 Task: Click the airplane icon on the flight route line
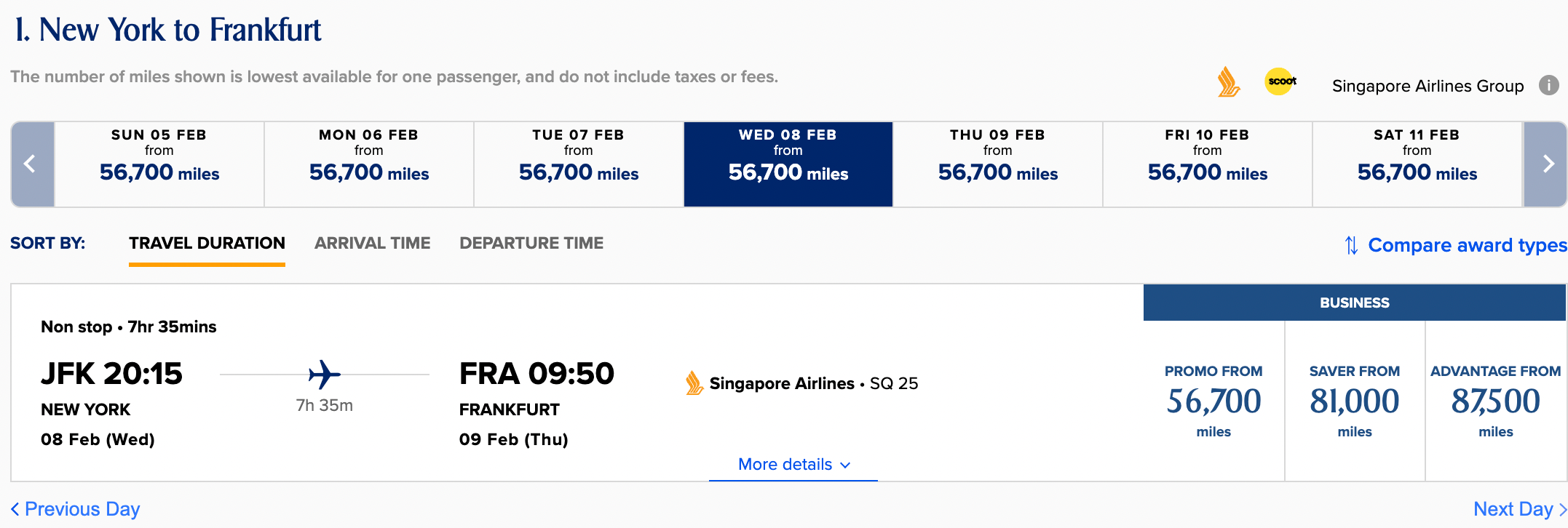[325, 374]
